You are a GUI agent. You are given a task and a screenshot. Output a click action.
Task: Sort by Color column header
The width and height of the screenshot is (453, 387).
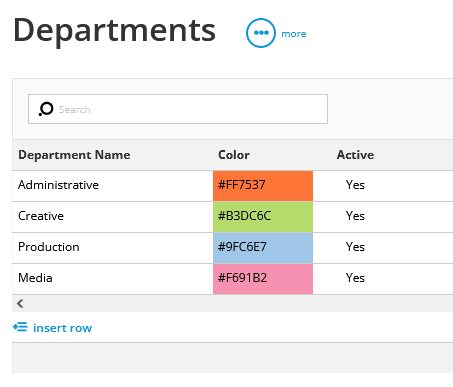click(234, 155)
